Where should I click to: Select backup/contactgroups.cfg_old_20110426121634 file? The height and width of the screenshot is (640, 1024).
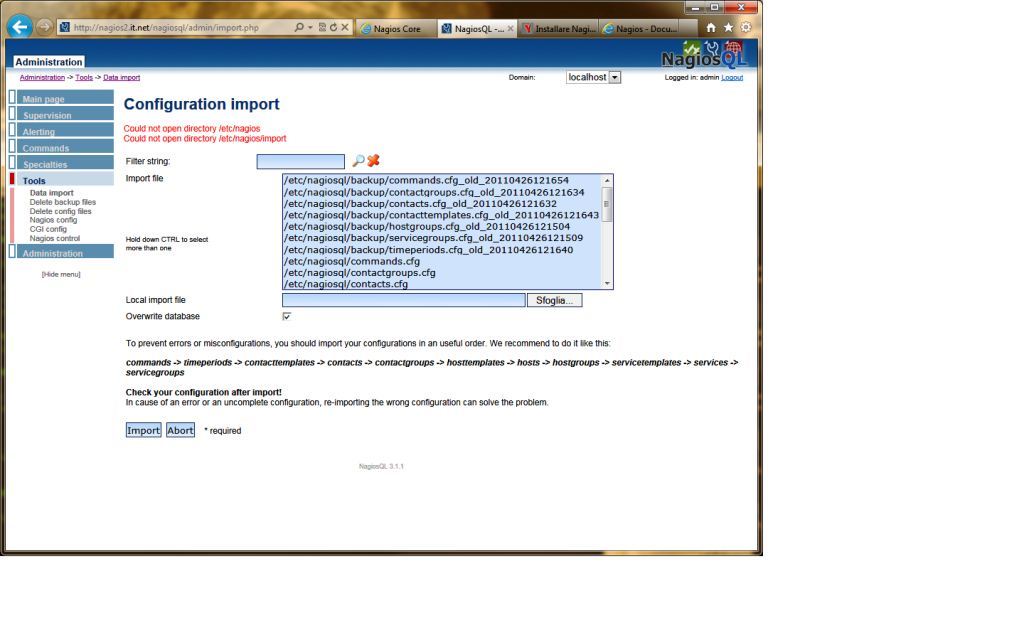coord(434,192)
